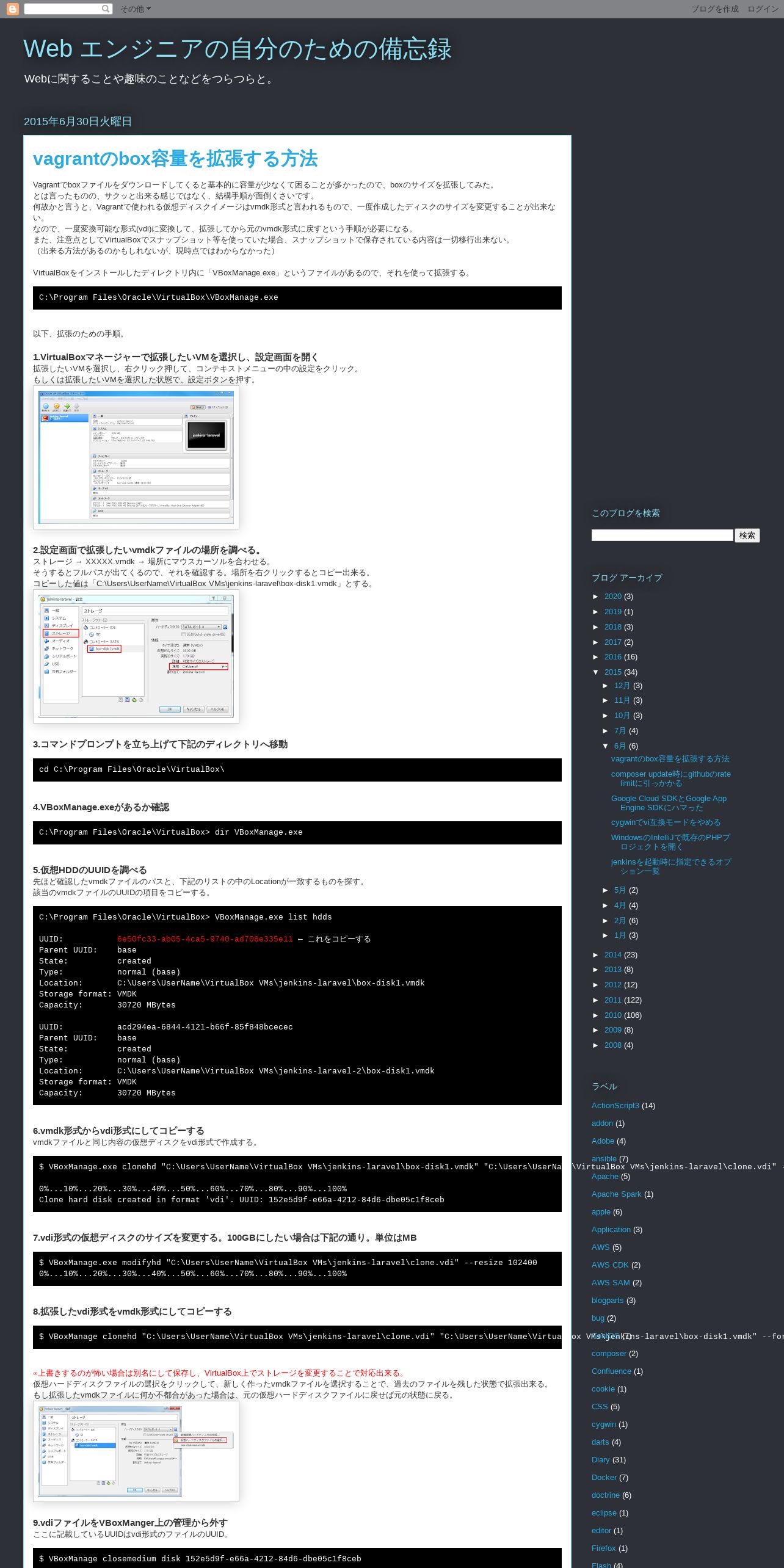The height and width of the screenshot is (1568, 784).
Task: Expand the 4月 archive month
Action: coord(606,906)
